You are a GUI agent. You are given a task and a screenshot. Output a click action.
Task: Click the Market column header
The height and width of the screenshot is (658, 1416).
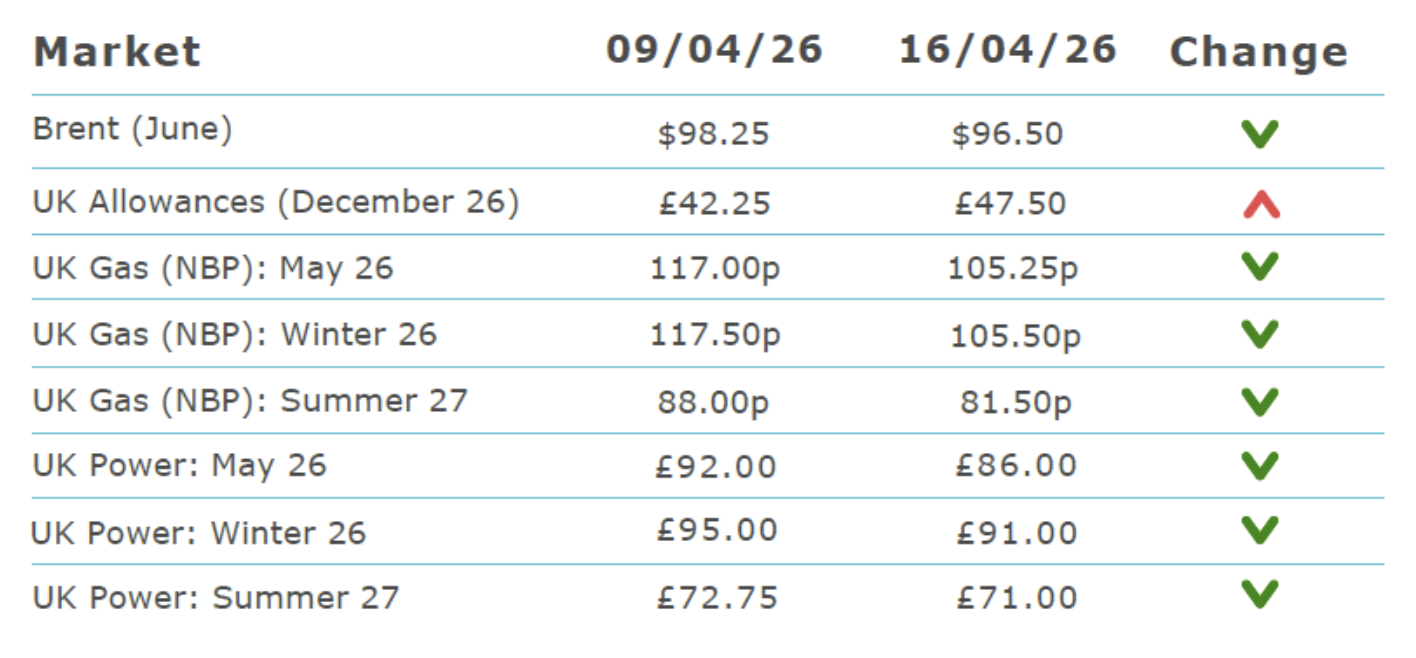click(x=117, y=52)
